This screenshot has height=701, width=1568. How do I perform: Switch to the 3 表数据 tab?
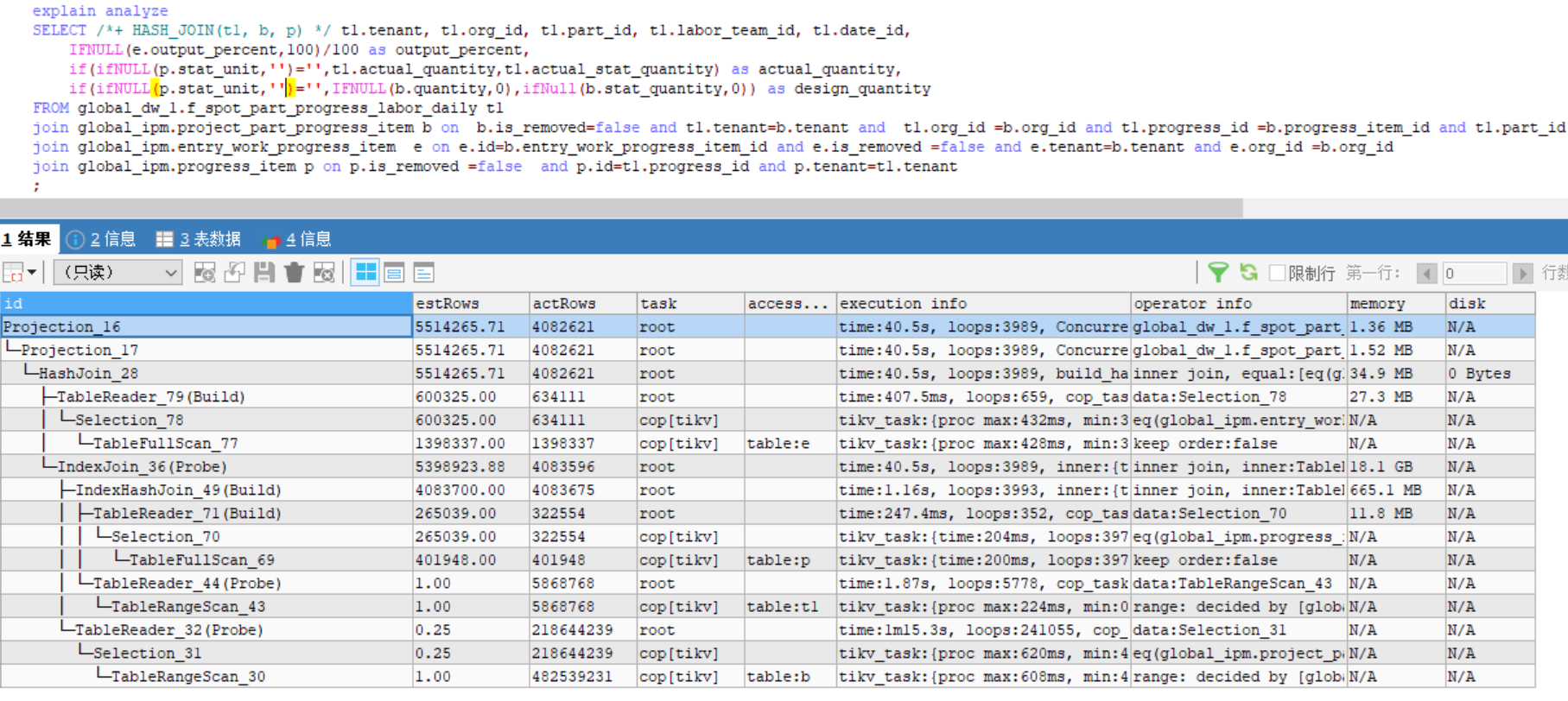(198, 239)
